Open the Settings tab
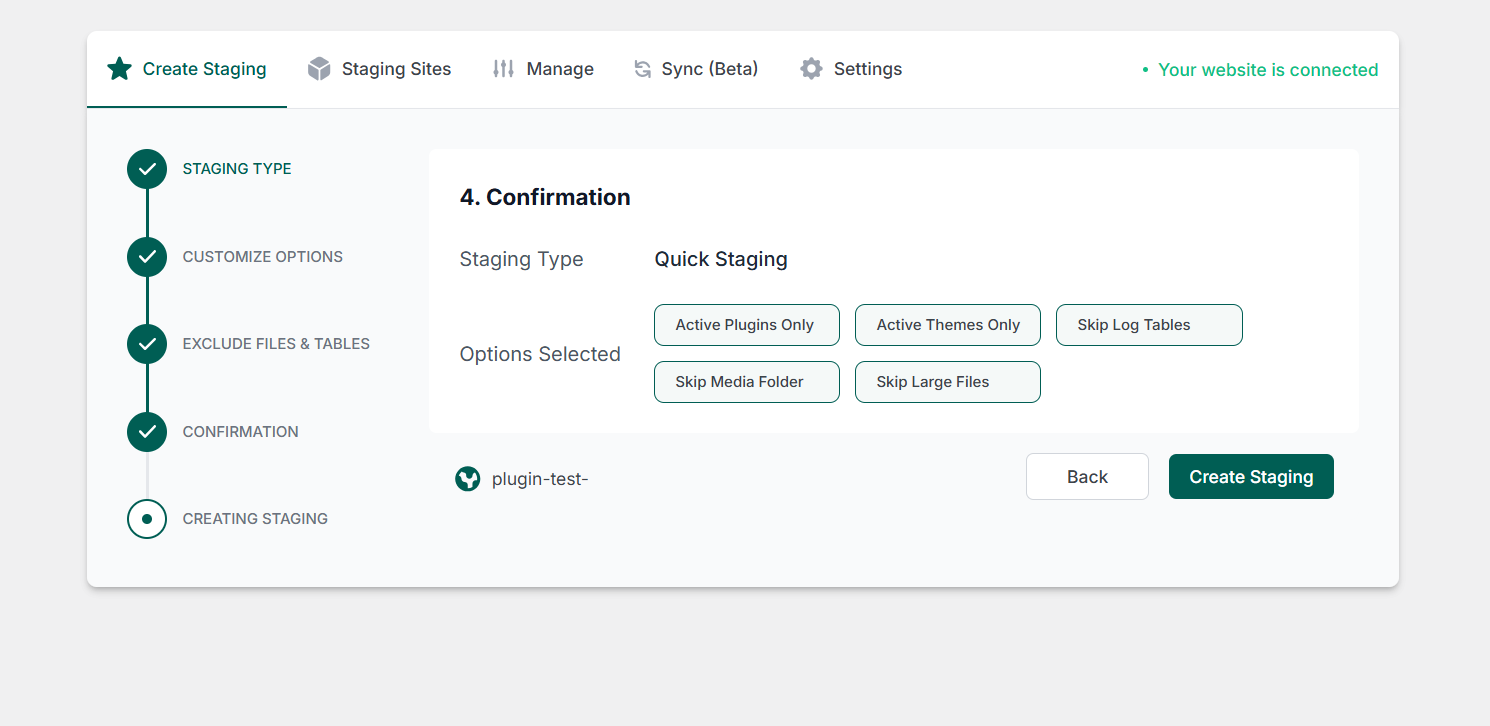The height and width of the screenshot is (726, 1490). [851, 69]
